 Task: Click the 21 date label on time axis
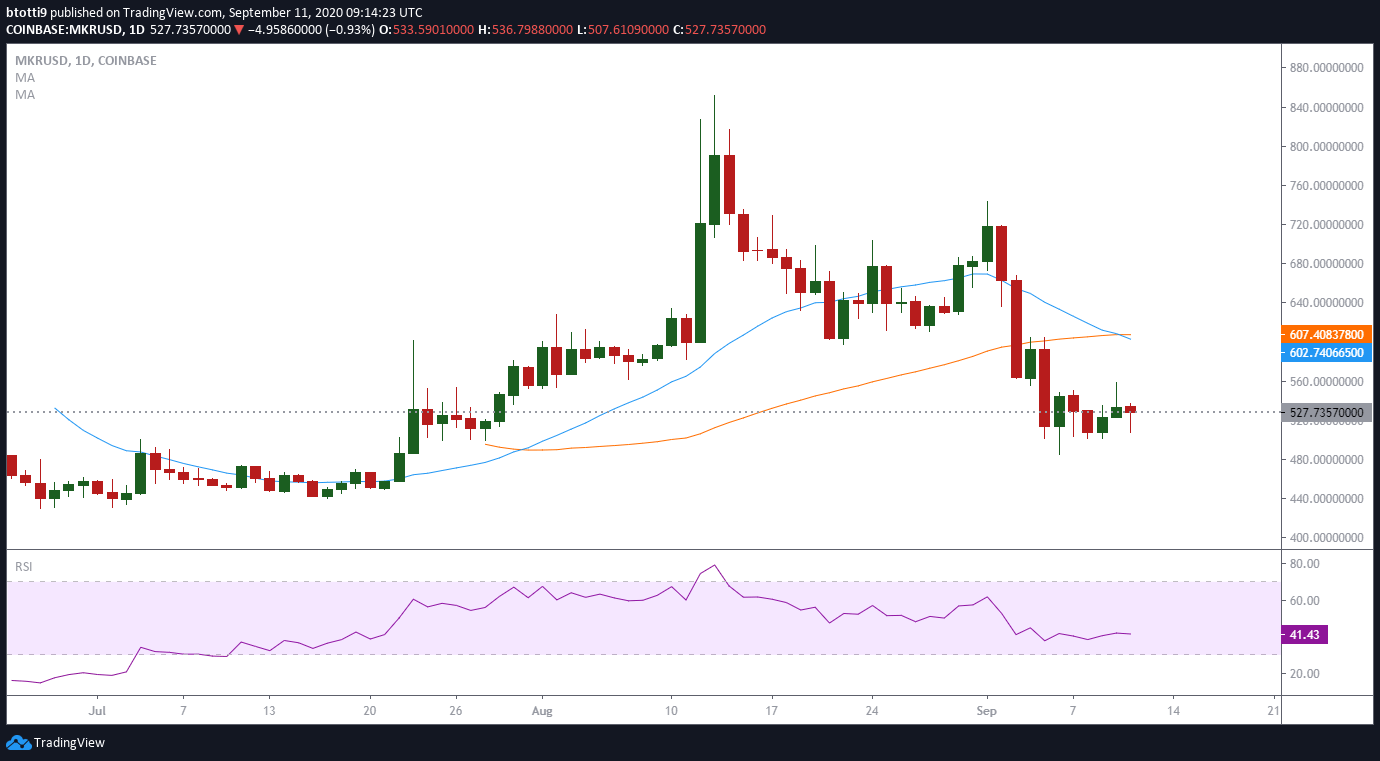click(1273, 710)
